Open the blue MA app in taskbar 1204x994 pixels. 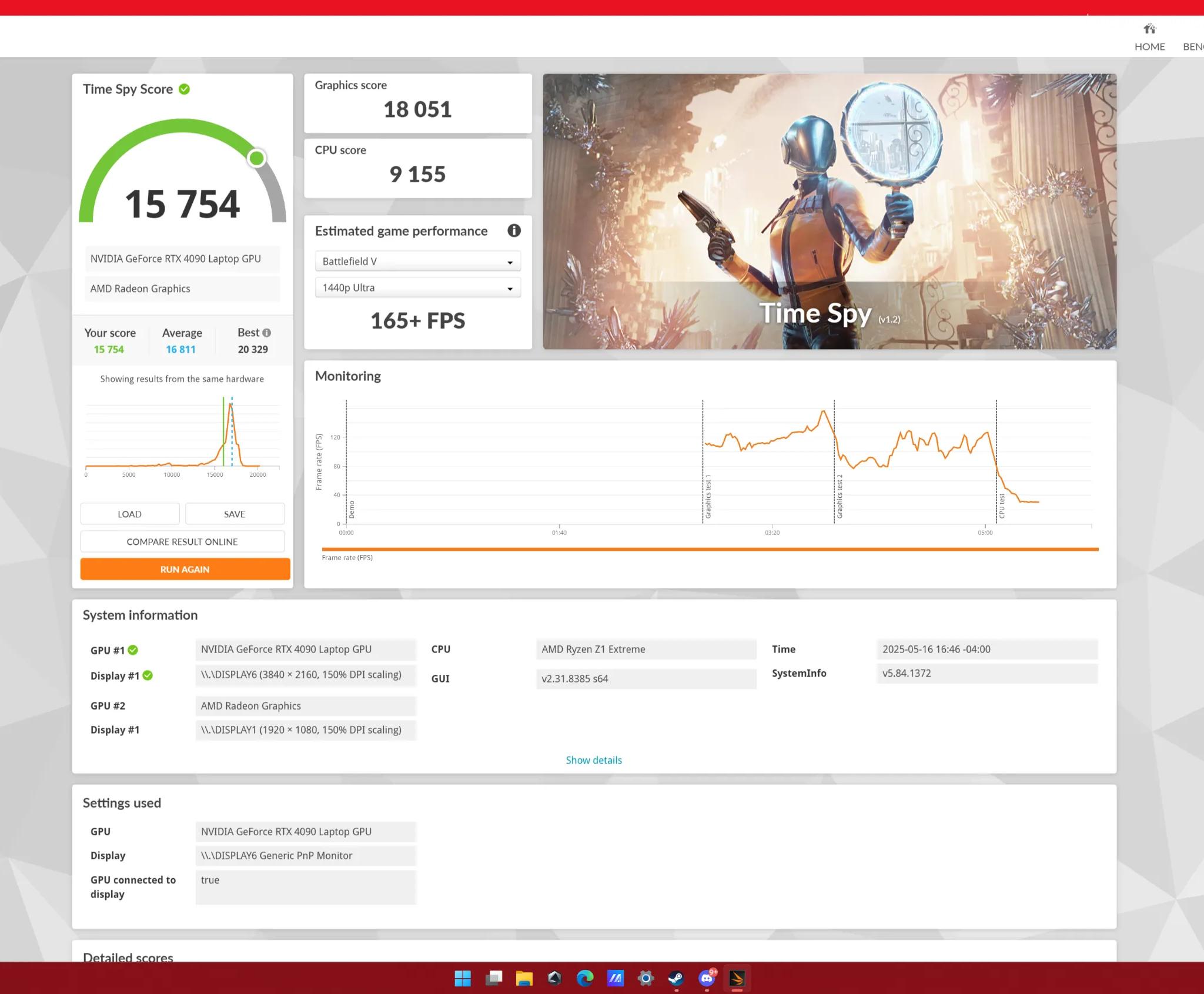(x=616, y=978)
